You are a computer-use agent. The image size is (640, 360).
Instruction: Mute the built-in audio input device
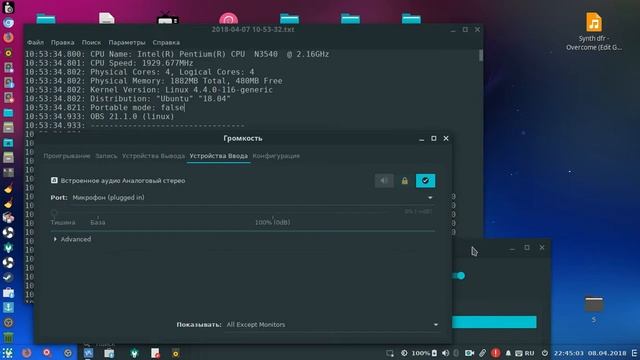[384, 181]
